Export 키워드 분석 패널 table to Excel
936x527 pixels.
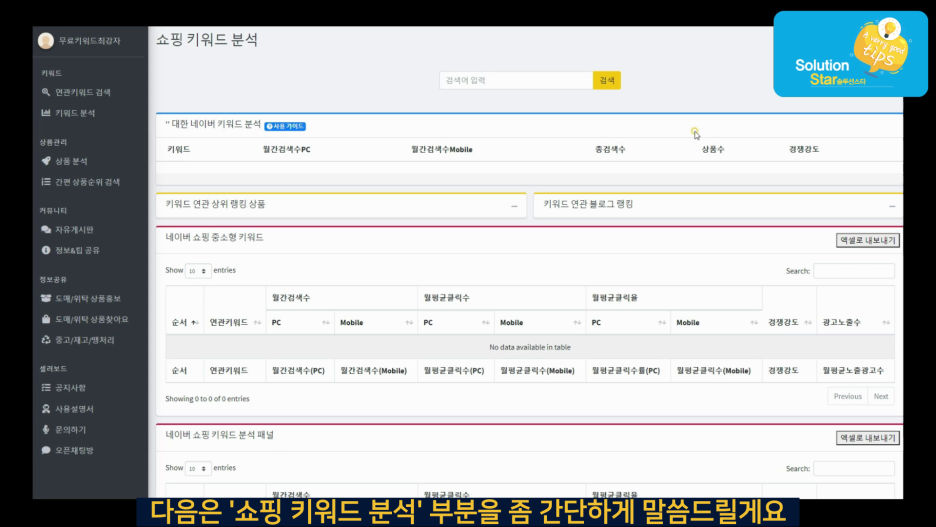tap(867, 438)
